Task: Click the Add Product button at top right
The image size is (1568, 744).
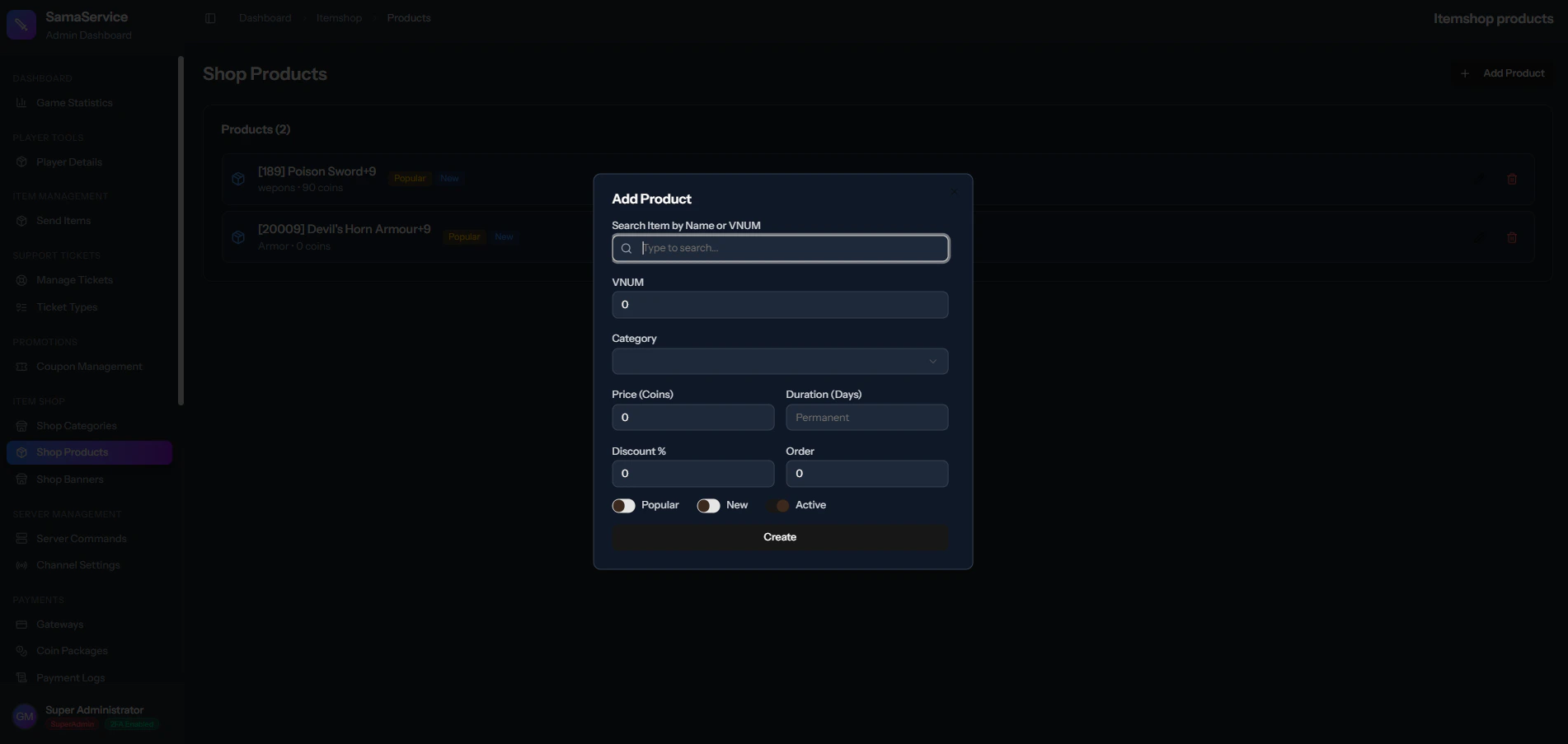Action: click(1502, 73)
